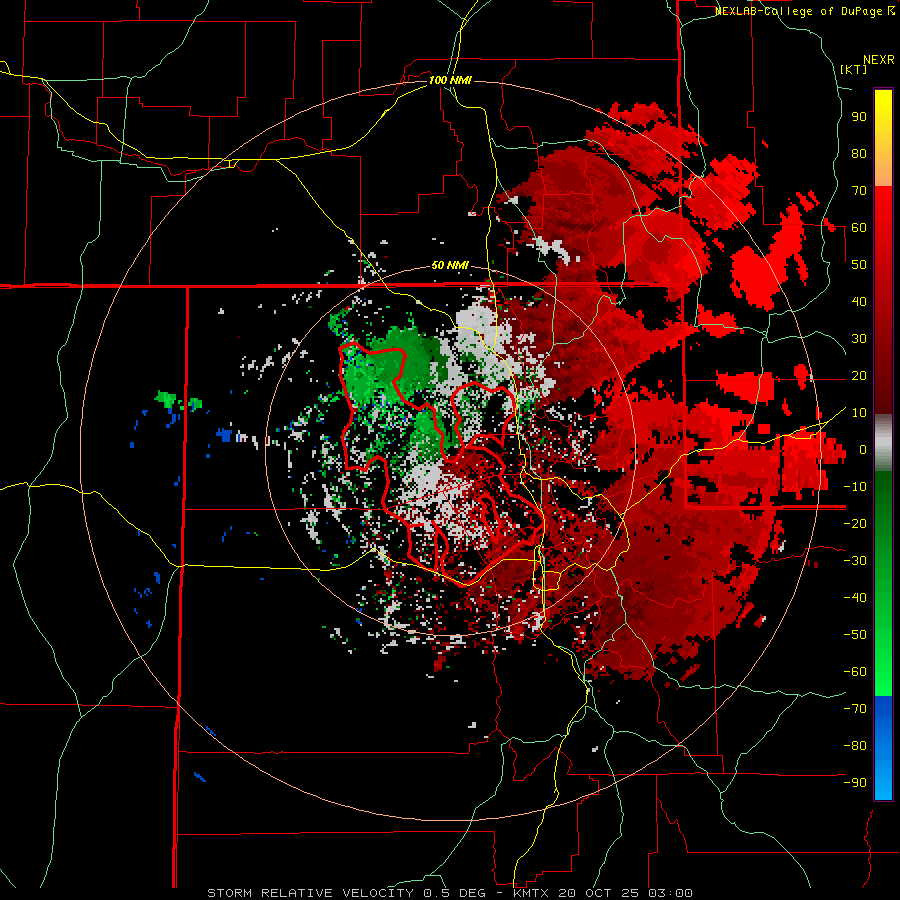Select the -60 value on velocity scale
The width and height of the screenshot is (900, 900).
855,672
